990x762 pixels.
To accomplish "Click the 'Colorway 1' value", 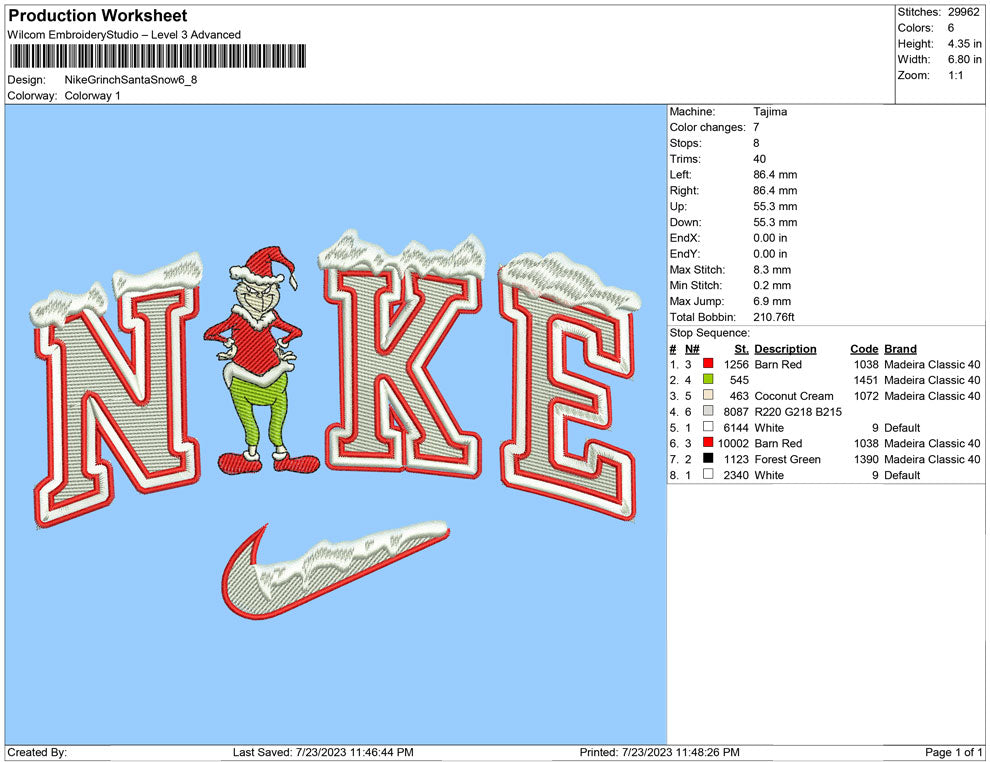I will (92, 96).
